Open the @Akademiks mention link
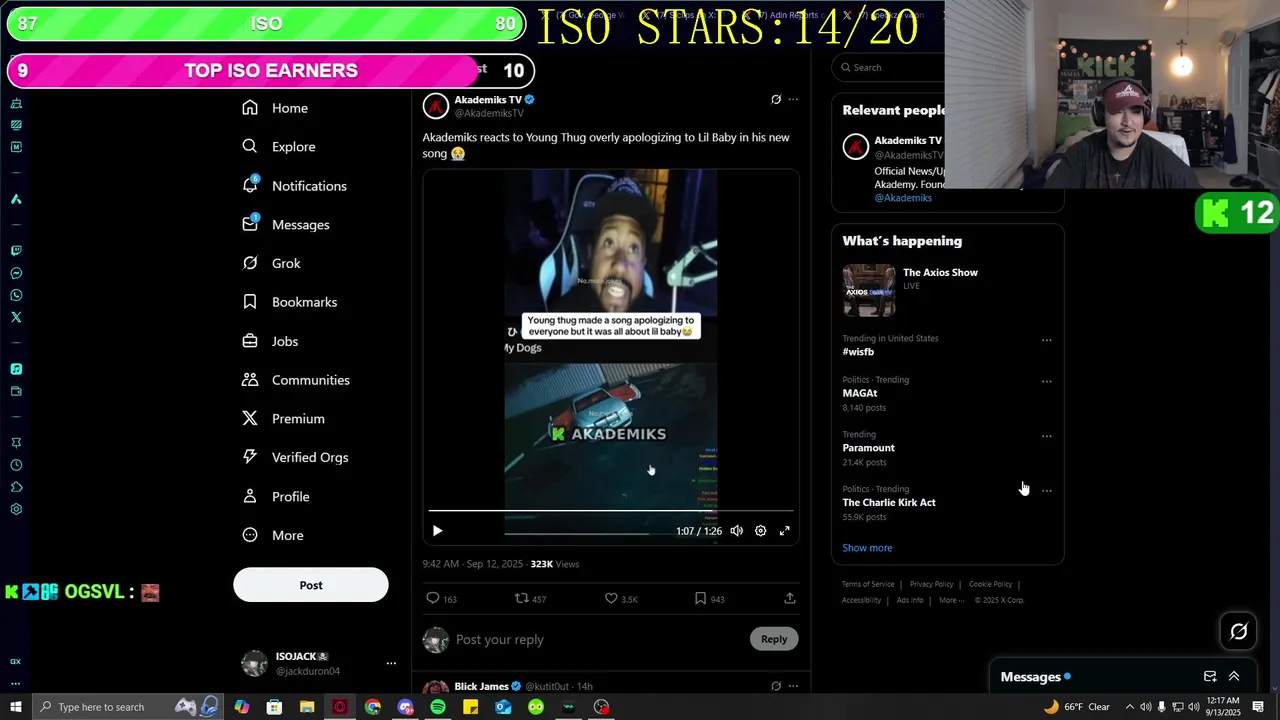This screenshot has height=720, width=1280. [903, 198]
